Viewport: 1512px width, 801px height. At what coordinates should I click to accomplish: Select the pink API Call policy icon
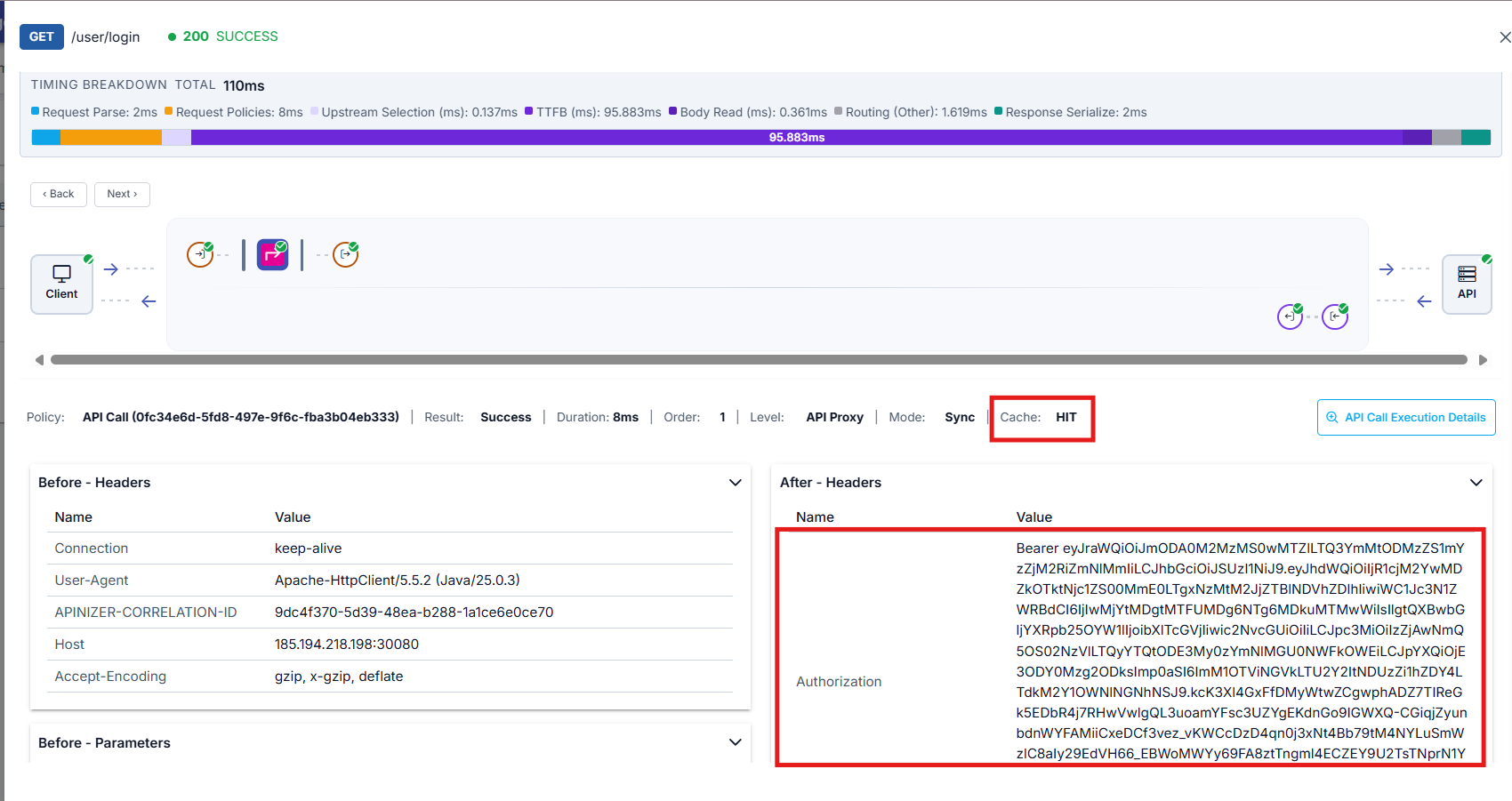pyautogui.click(x=273, y=254)
